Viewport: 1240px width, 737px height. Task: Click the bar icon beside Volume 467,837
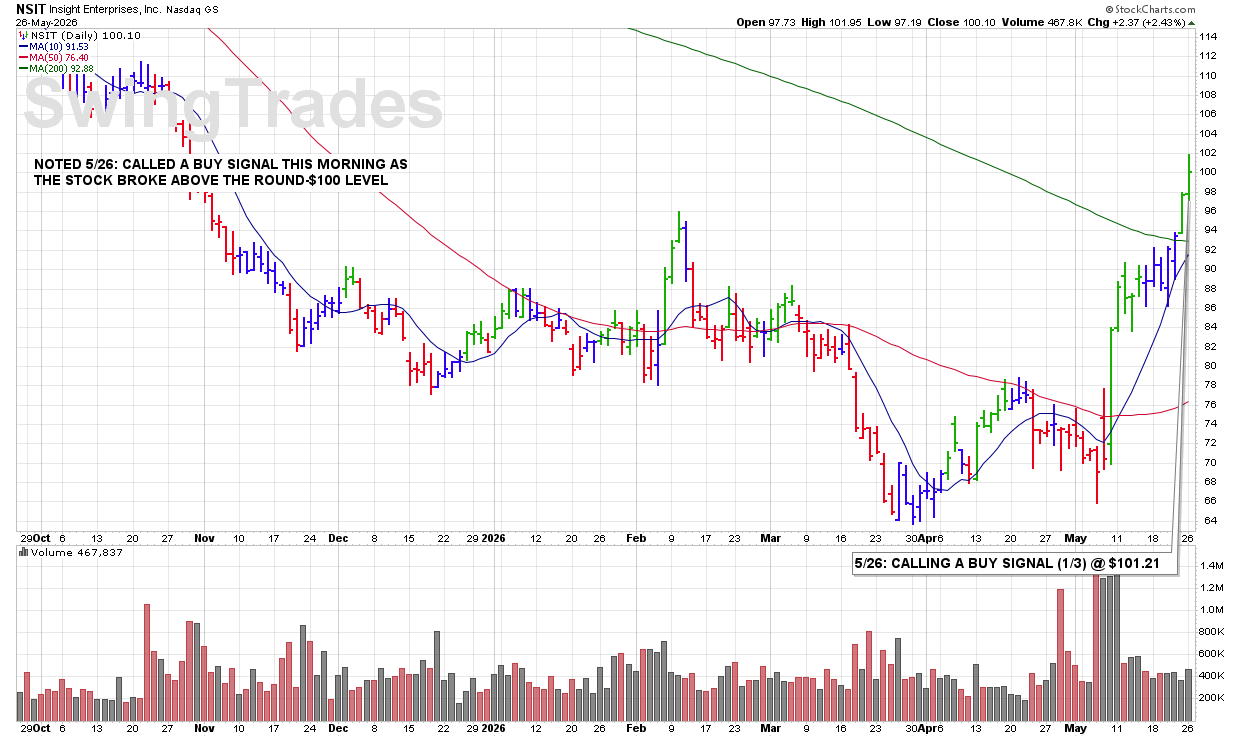24,552
